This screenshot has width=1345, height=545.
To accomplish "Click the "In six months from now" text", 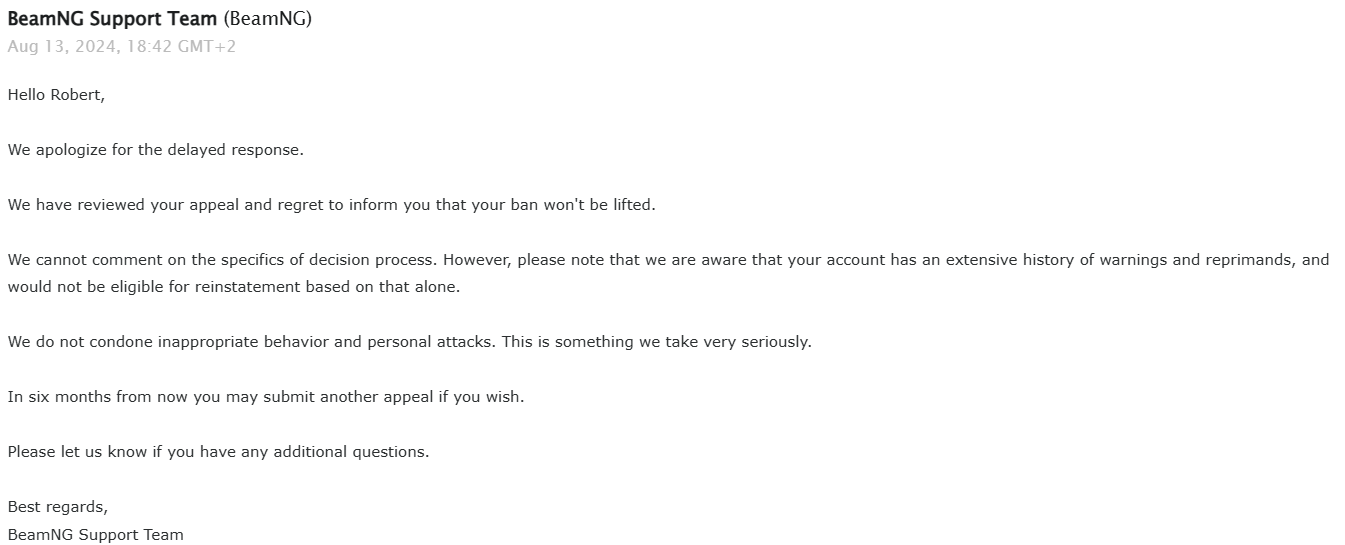I will (98, 397).
